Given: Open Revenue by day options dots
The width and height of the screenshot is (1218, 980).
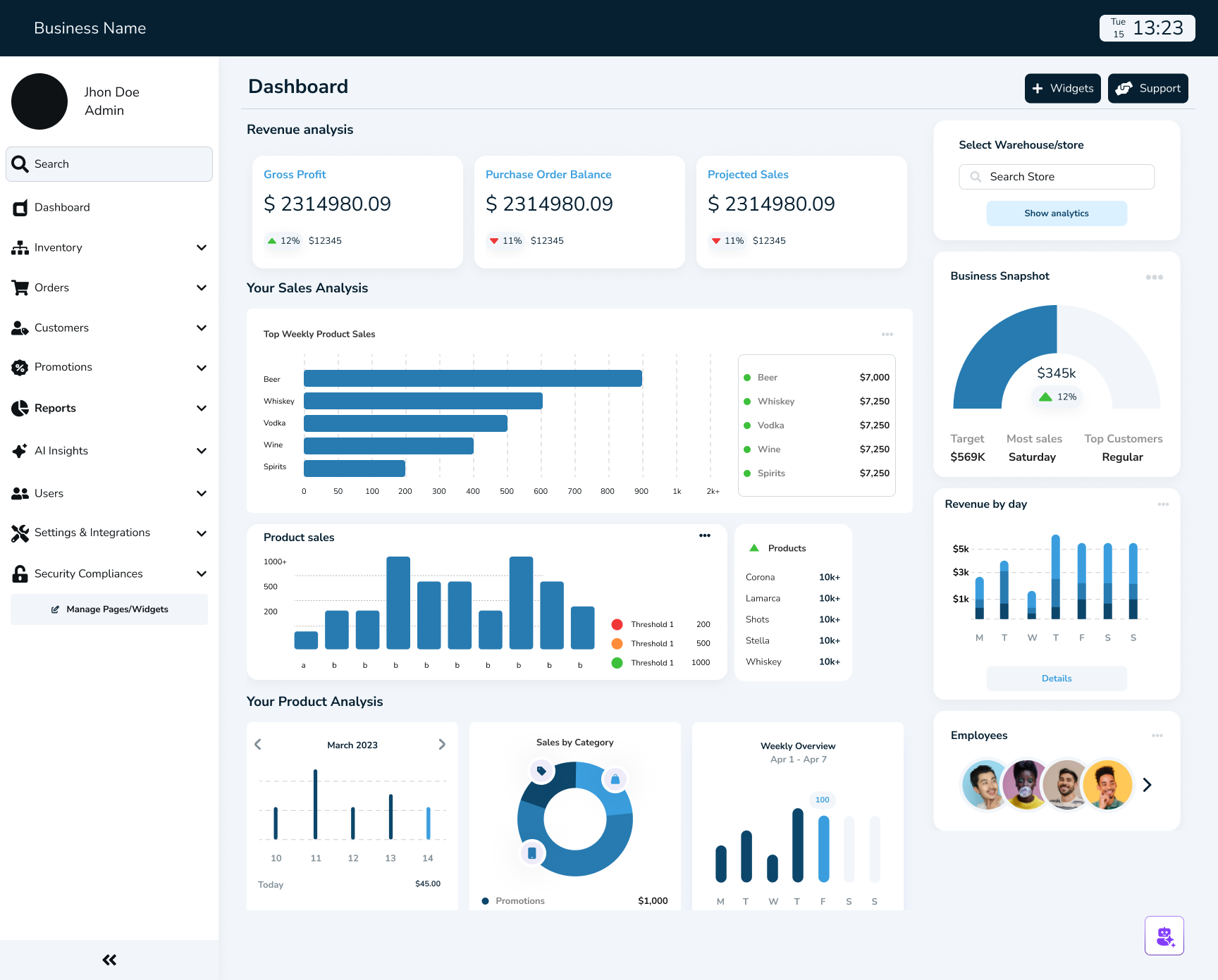Looking at the screenshot, I should [x=1162, y=504].
